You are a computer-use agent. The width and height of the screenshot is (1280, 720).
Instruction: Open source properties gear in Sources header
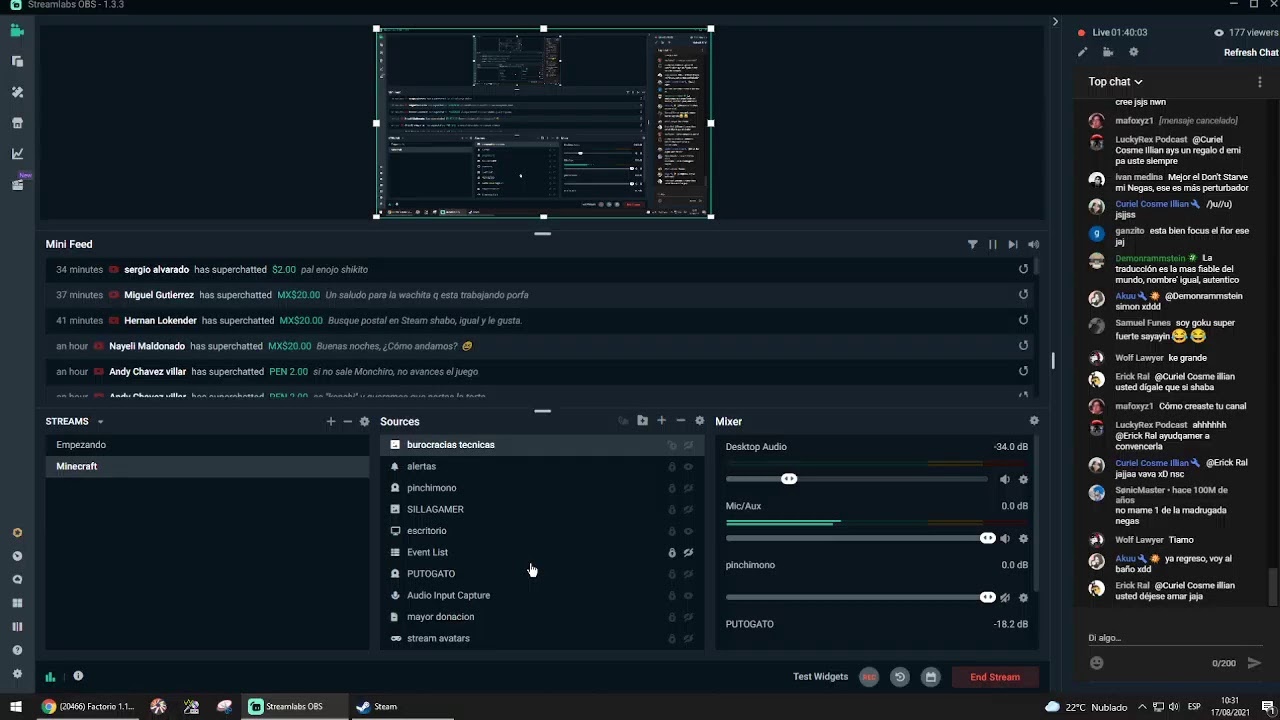coord(699,421)
